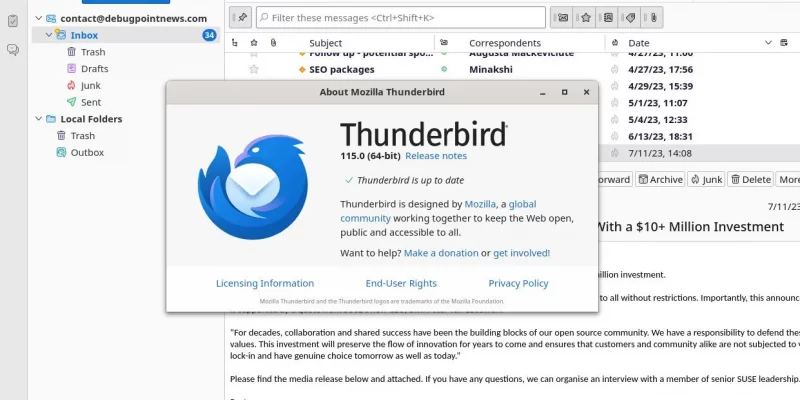This screenshot has width=800, height=400.
Task: Mark the 5/4/23, 12:33 message as junk
Action: 614,120
